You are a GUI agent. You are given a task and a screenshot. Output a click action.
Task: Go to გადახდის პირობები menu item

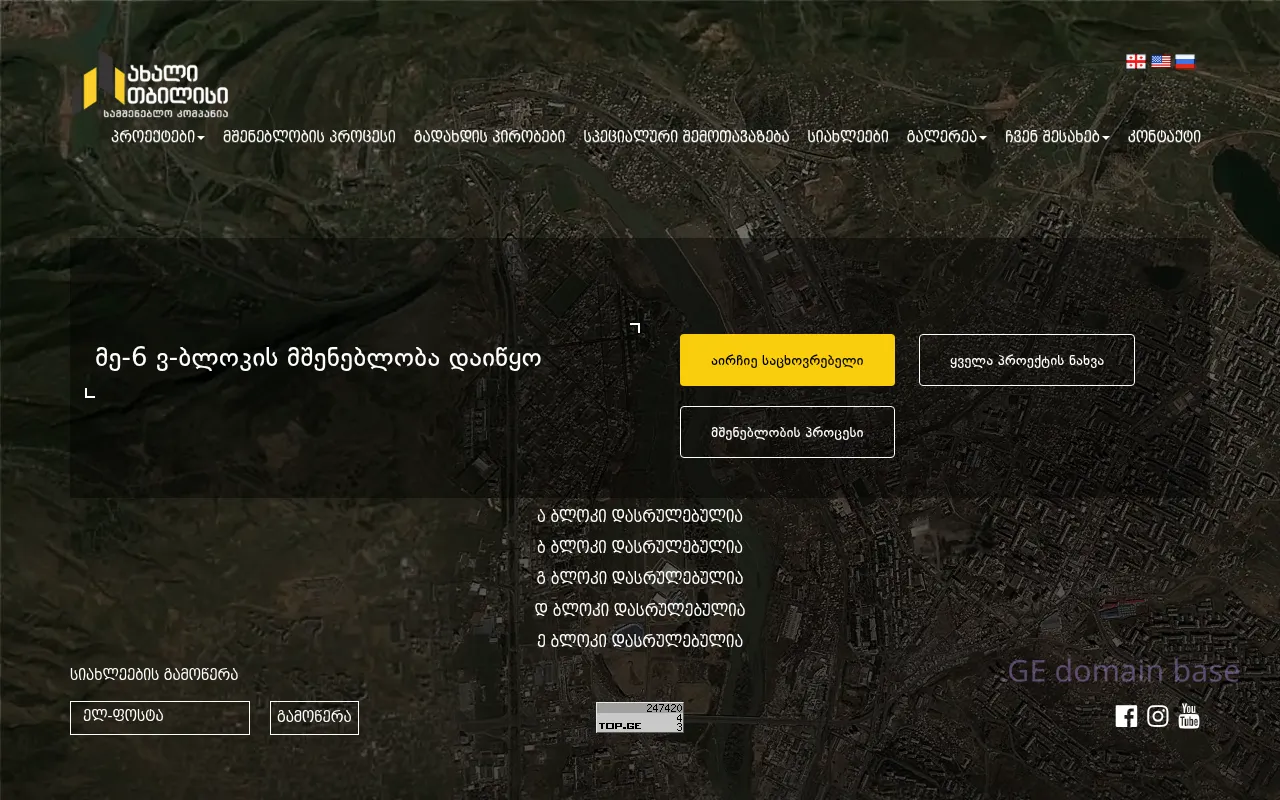pyautogui.click(x=489, y=137)
